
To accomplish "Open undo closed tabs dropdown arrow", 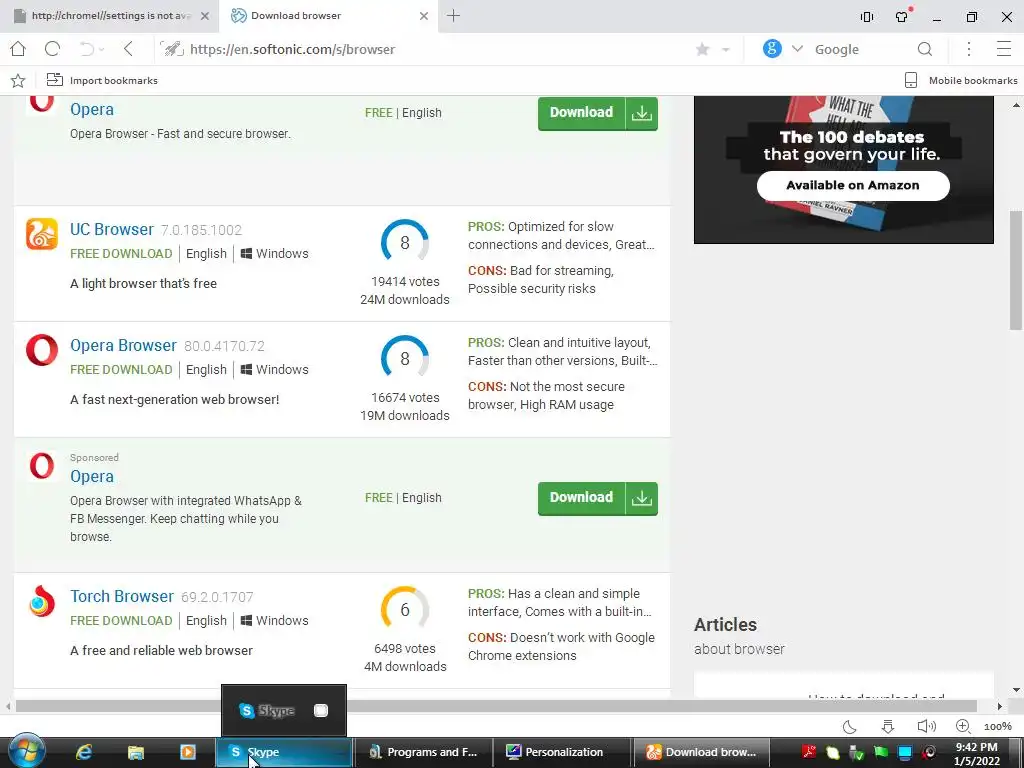I will point(102,50).
